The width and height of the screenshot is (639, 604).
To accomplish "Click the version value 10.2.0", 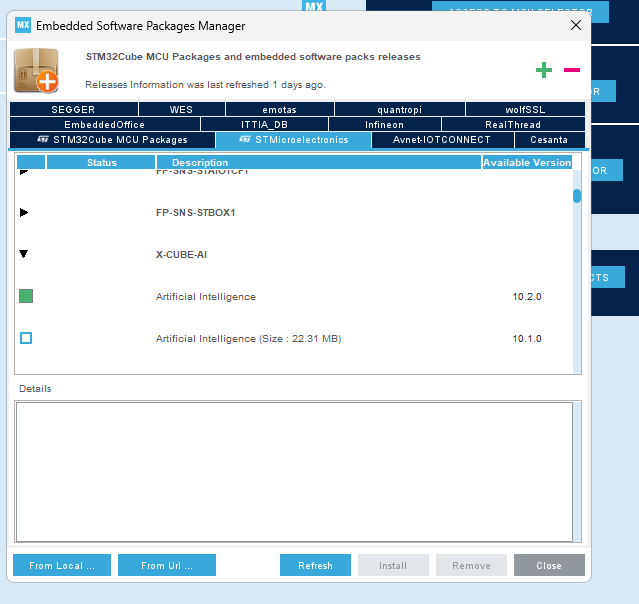I will 527,297.
